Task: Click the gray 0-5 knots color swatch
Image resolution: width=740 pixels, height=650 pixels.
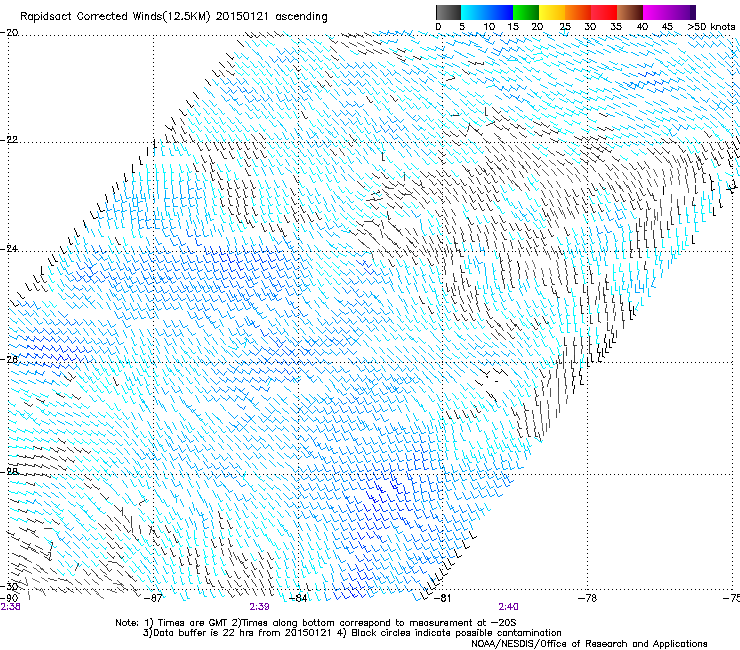Action: pos(448,12)
